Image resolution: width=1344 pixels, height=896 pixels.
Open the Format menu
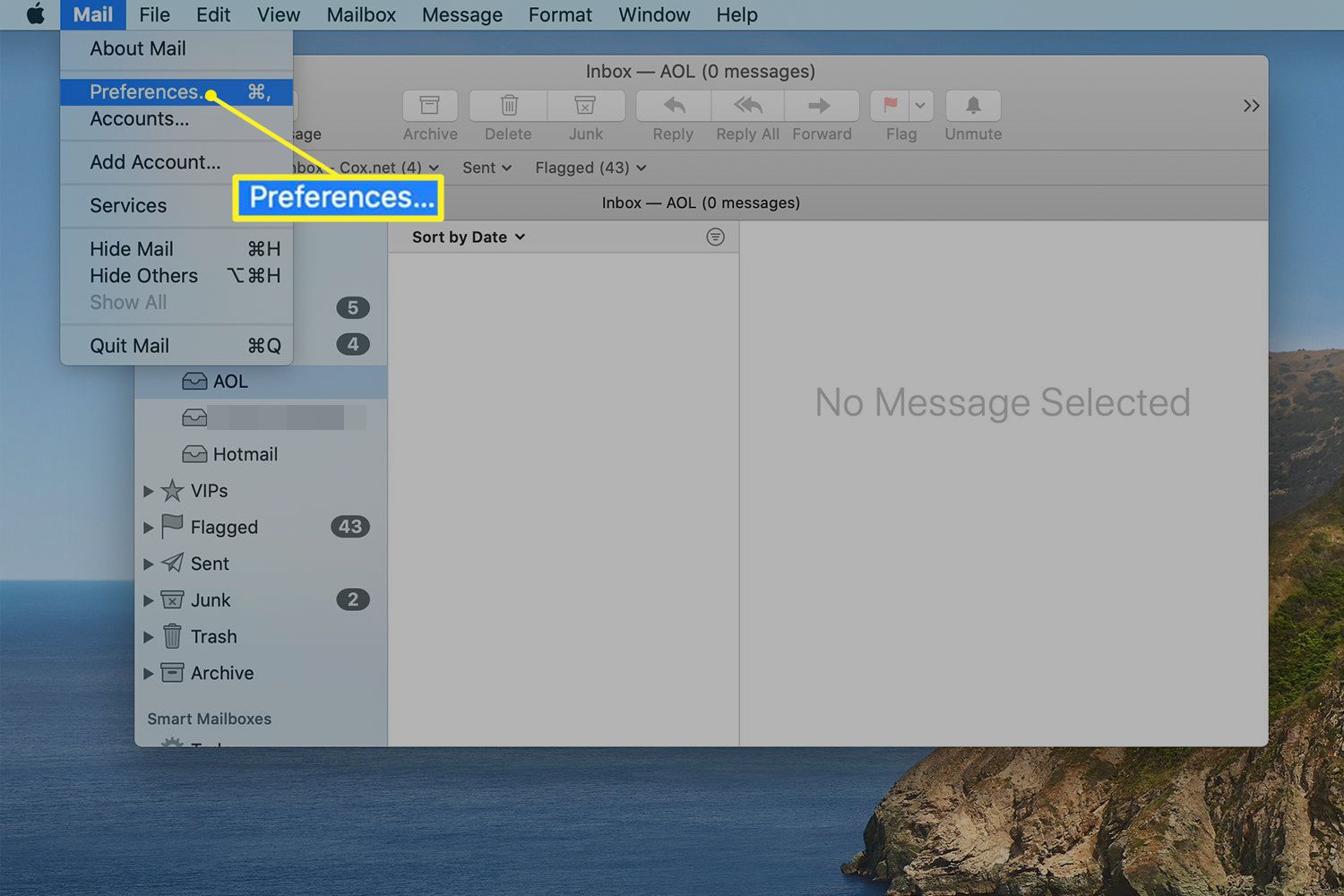coord(560,14)
